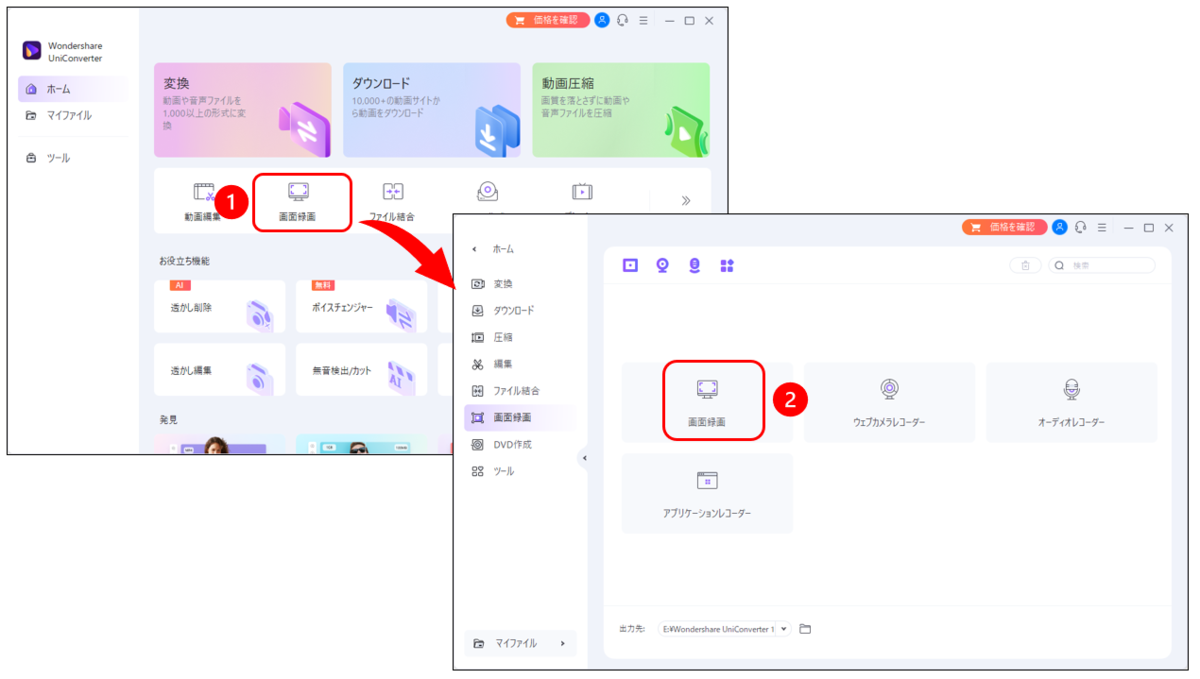
Task: Select 変換 in the recorder window sidebar
Action: 519,284
